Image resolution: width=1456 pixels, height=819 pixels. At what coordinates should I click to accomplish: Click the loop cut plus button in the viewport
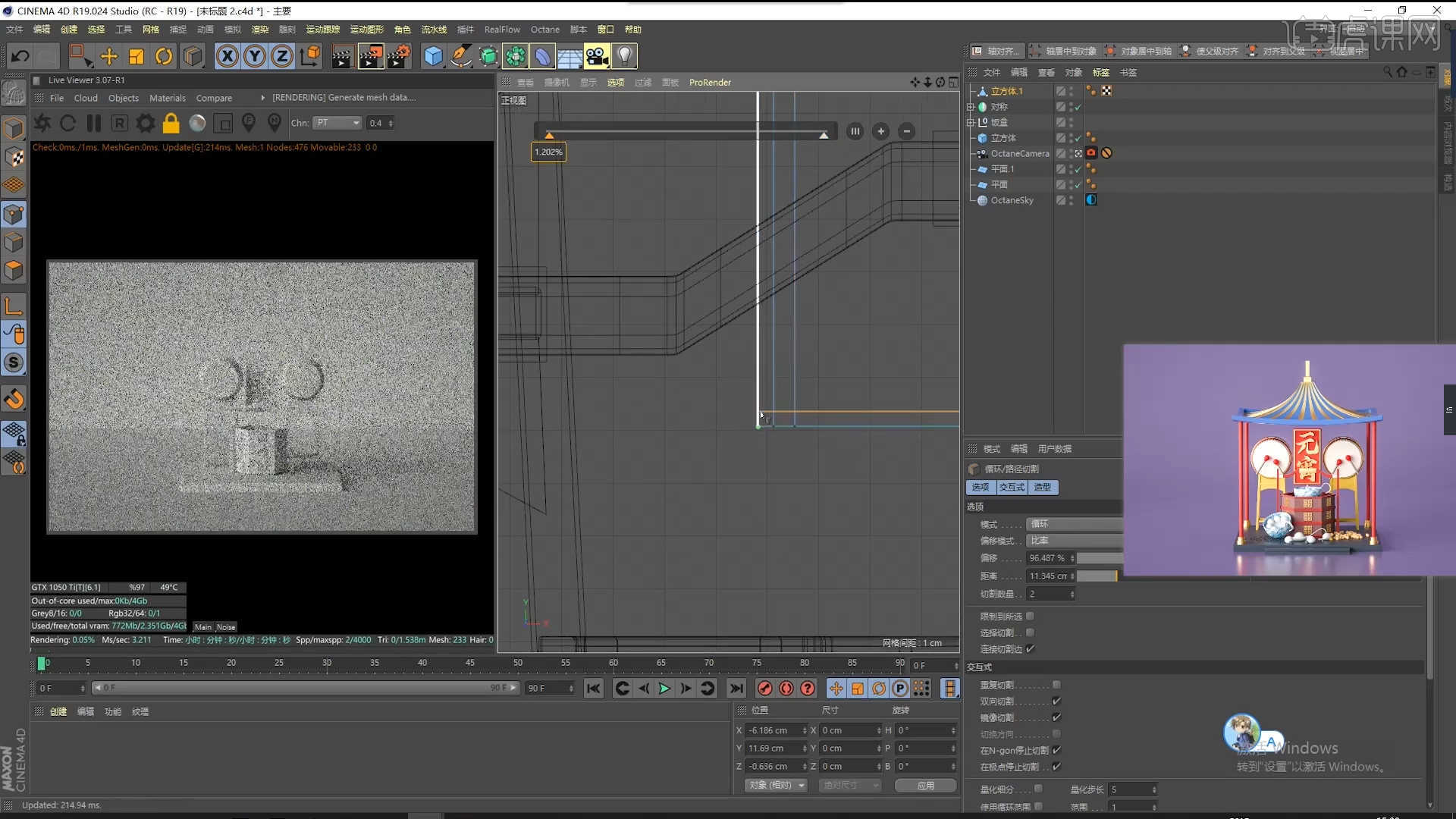[x=880, y=131]
